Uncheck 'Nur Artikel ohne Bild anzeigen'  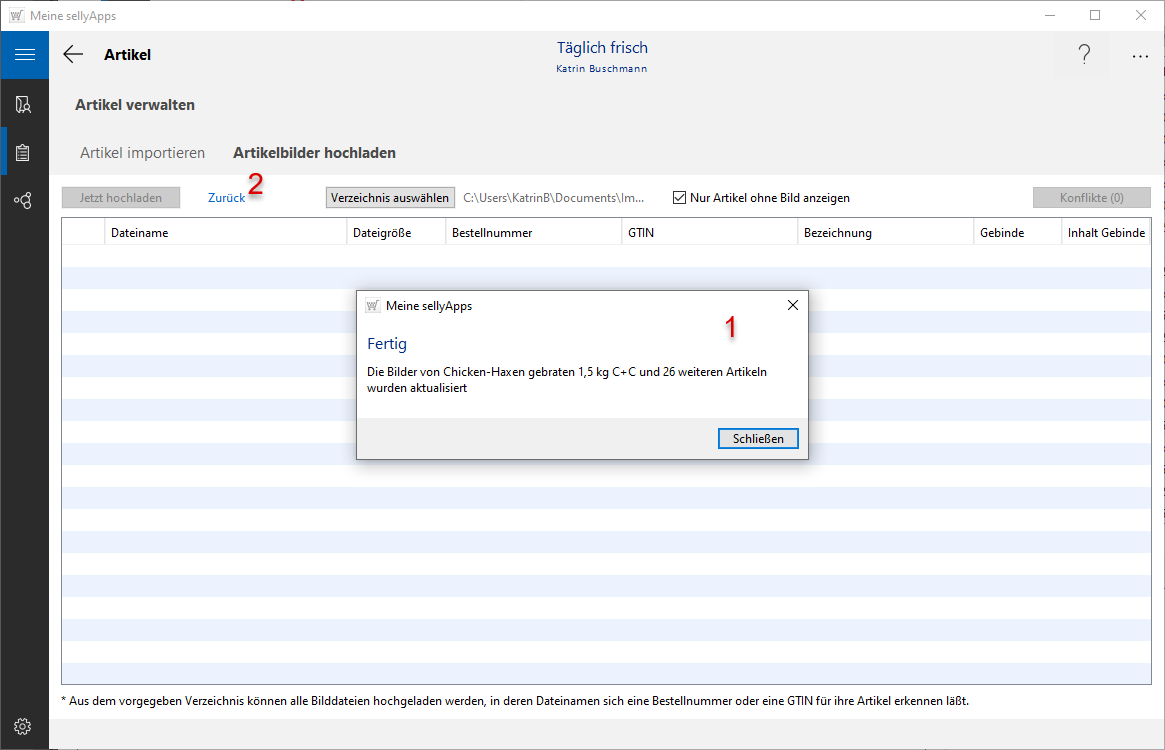pos(680,198)
